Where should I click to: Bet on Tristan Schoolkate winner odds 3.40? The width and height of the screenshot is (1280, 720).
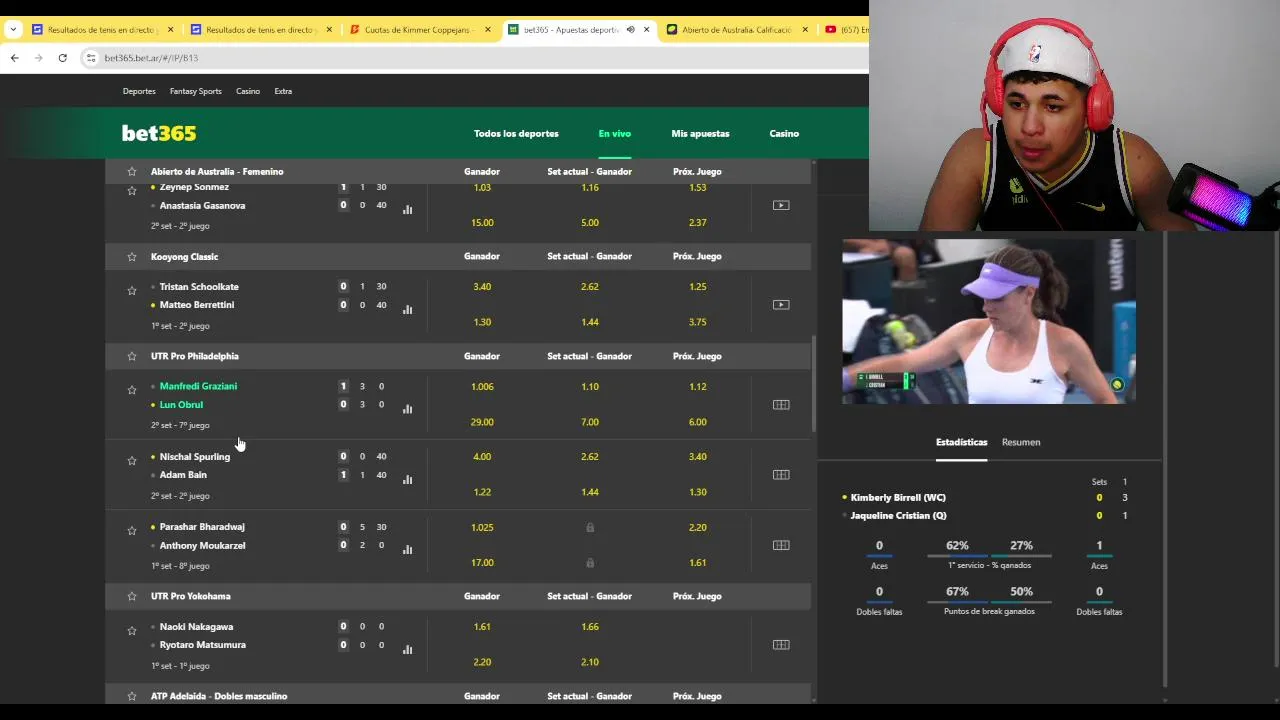pyautogui.click(x=482, y=287)
